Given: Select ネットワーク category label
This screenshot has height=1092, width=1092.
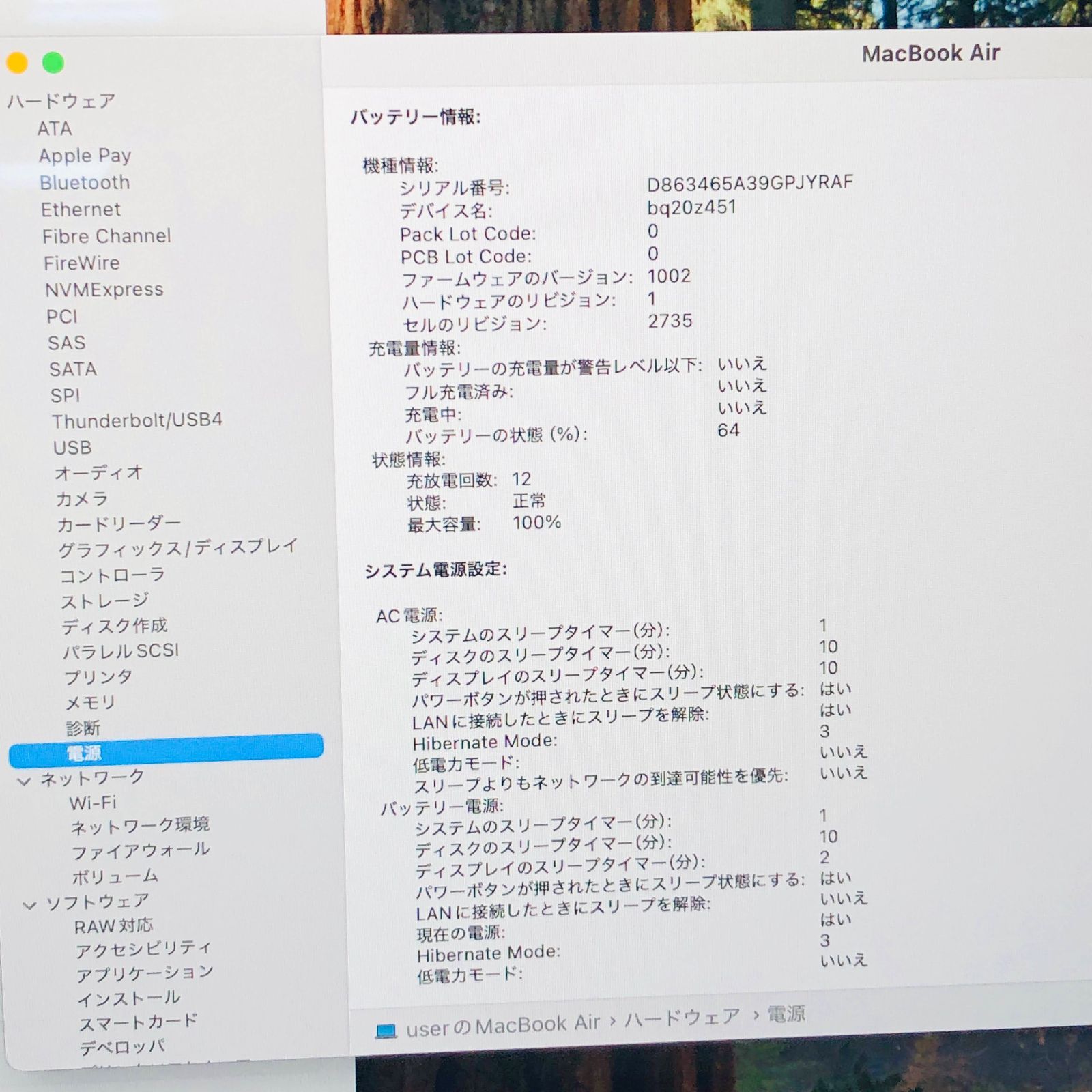Looking at the screenshot, I should pyautogui.click(x=92, y=777).
